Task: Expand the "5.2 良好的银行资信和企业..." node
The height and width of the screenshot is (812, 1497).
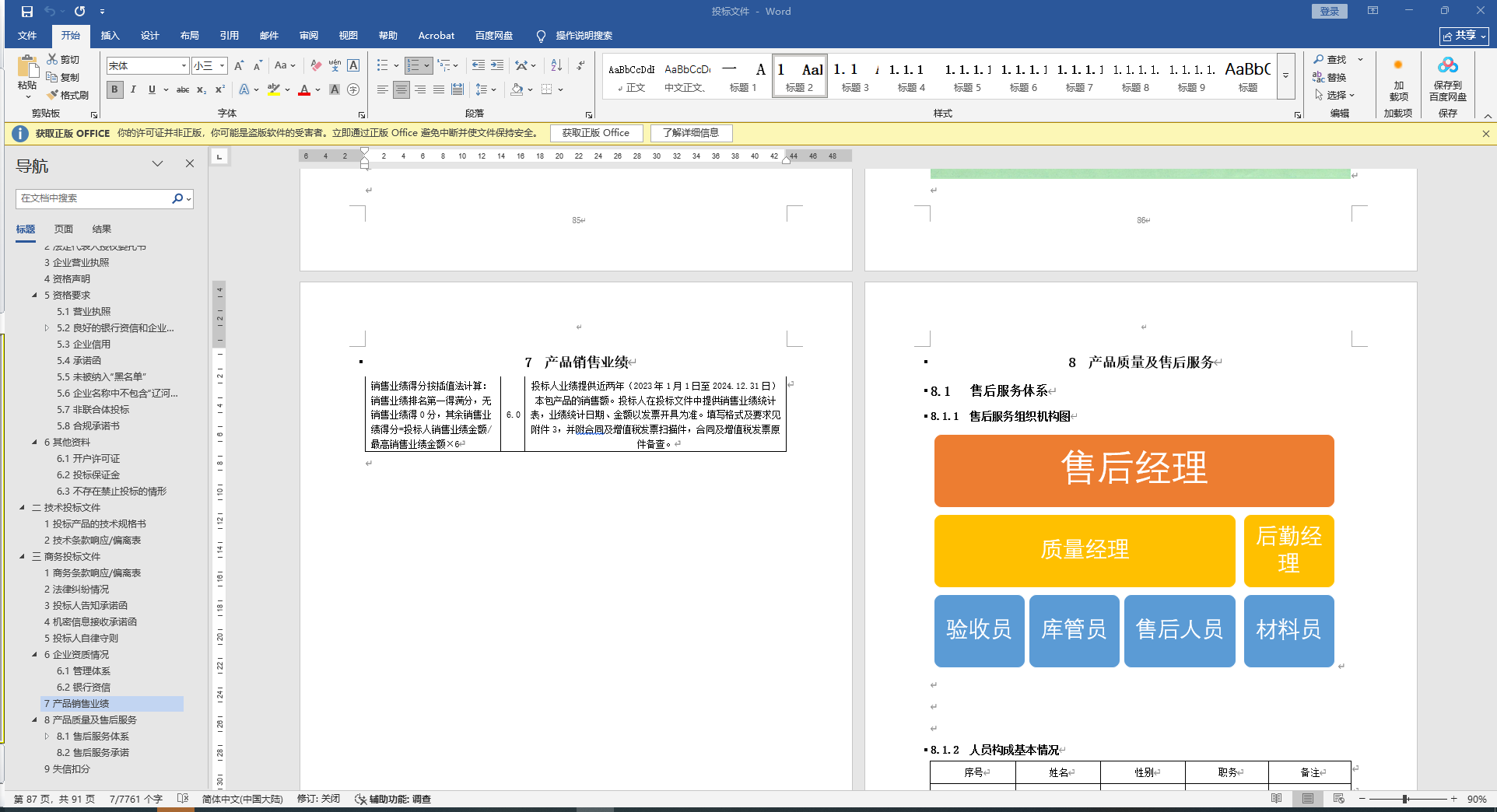Action: coord(47,328)
